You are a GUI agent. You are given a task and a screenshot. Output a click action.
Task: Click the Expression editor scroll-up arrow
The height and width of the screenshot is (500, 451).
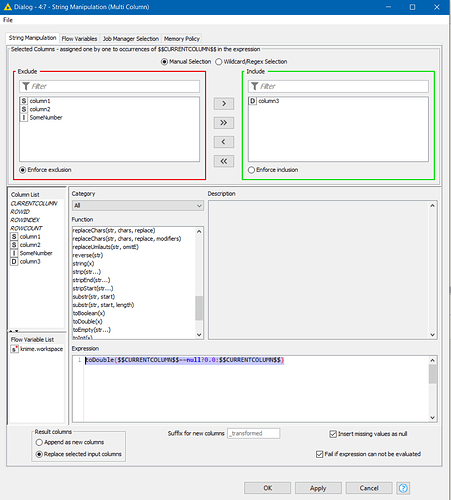[x=433, y=360]
